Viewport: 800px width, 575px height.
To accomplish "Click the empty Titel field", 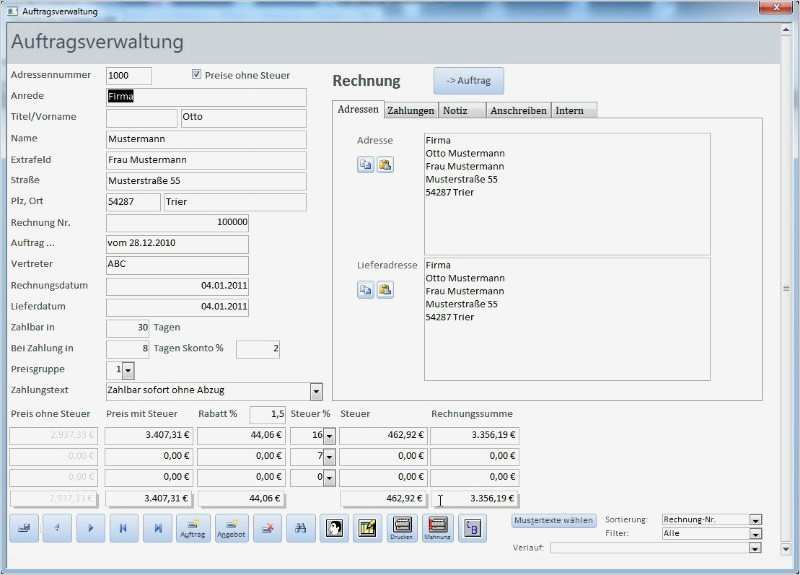I will tap(141, 117).
